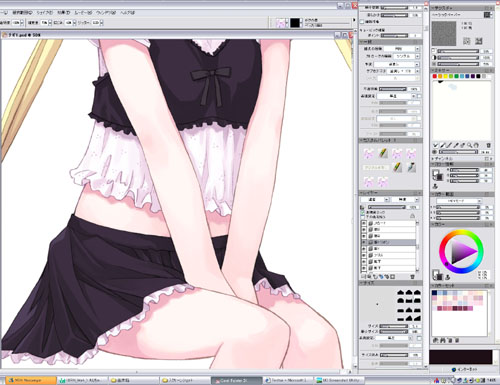The image size is (500, 385).
Task: Click inside the saturation/value triangle
Action: [462, 252]
